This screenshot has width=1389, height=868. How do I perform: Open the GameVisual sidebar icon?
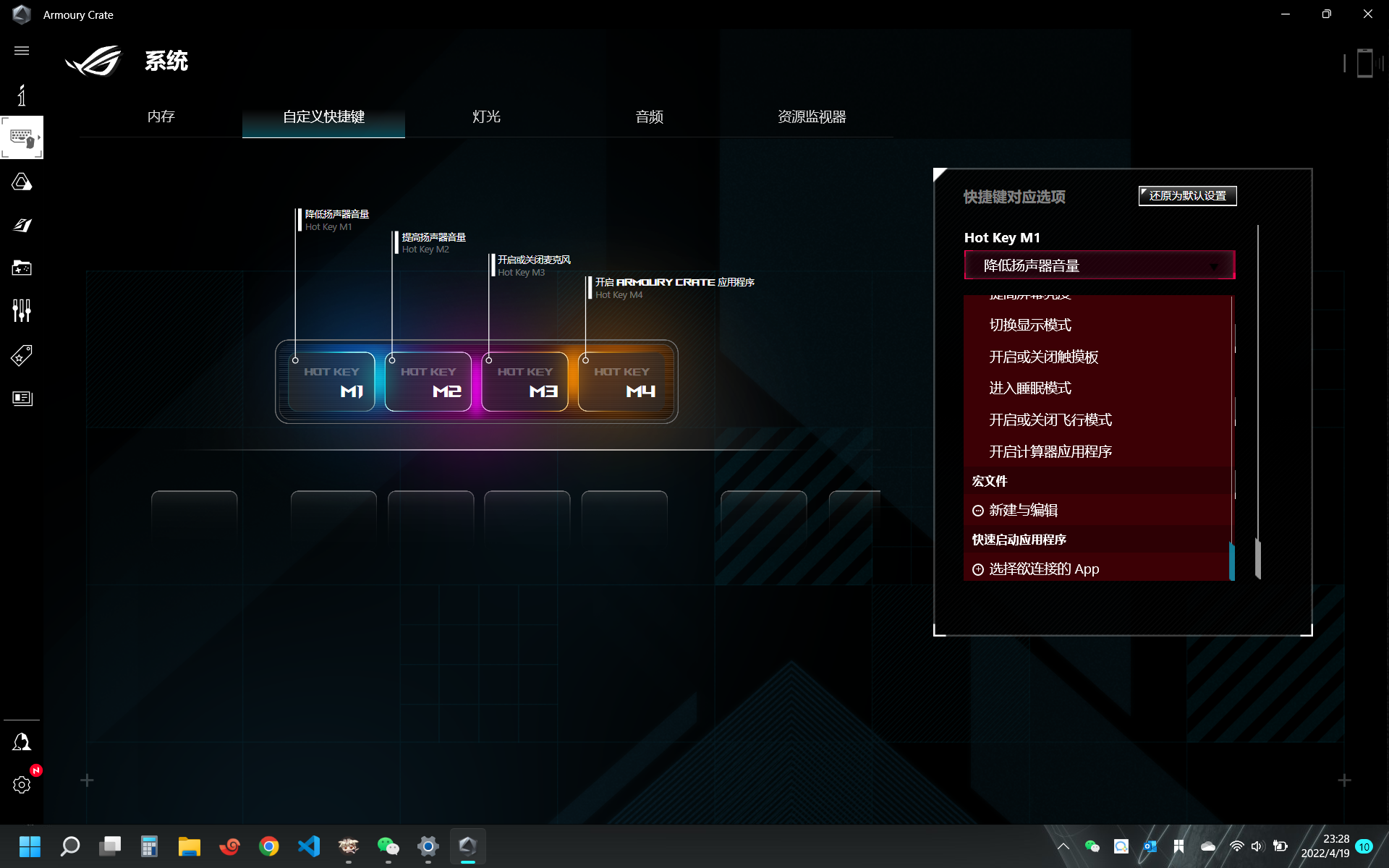pyautogui.click(x=22, y=225)
